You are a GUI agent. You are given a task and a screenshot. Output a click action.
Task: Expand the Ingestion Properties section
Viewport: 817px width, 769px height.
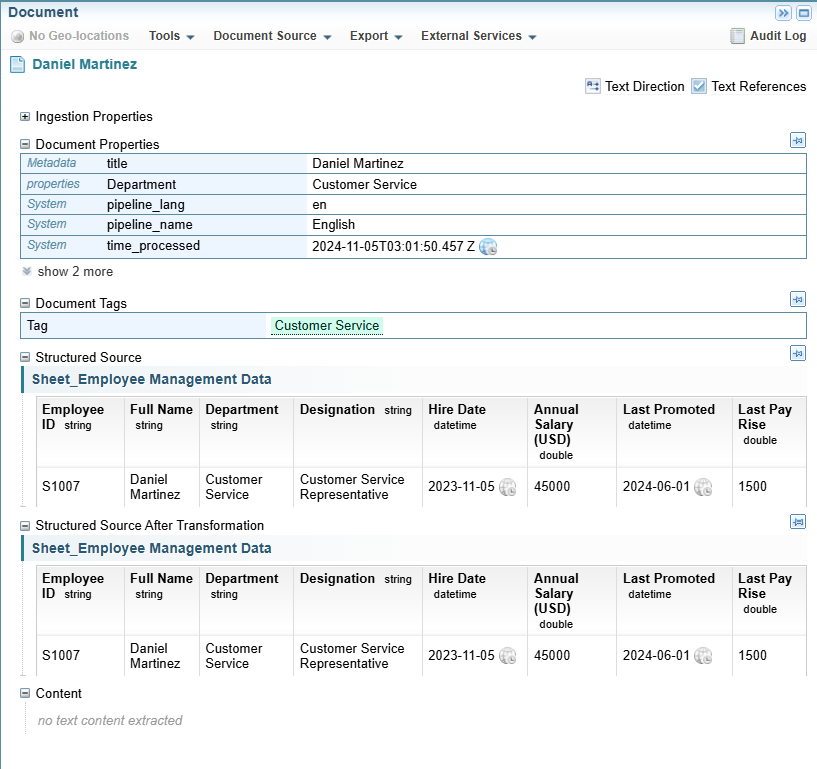(x=25, y=117)
